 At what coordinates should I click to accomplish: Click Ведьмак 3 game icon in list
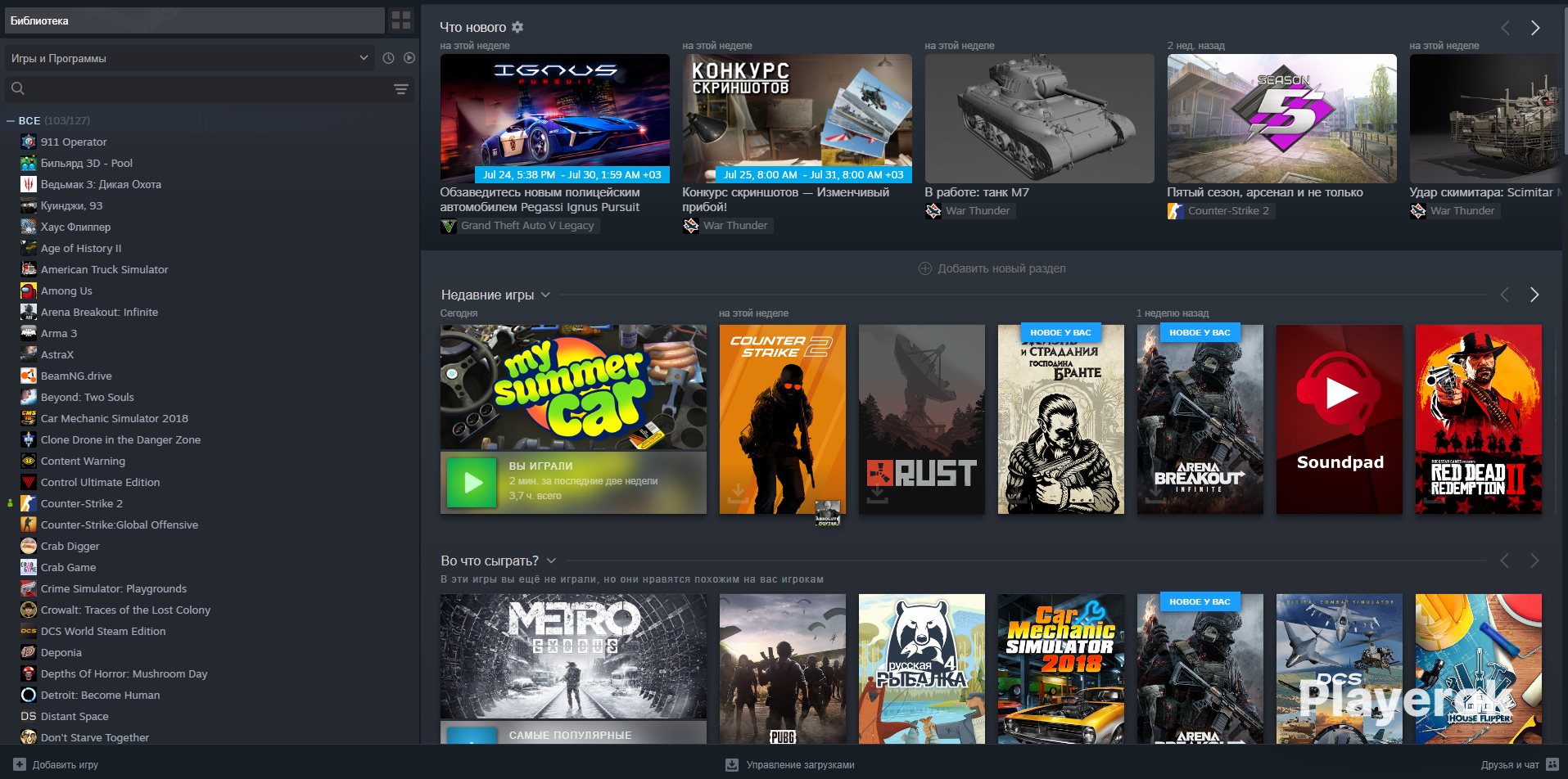click(29, 184)
